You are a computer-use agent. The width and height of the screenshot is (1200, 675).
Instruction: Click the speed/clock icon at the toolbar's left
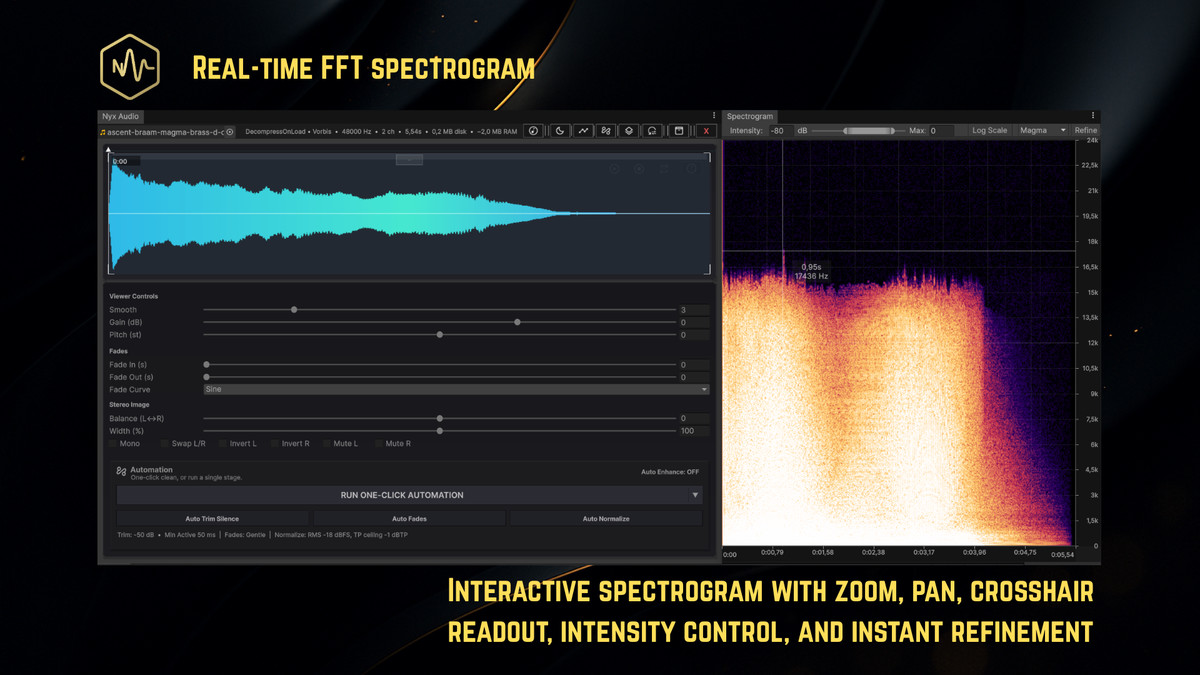tap(534, 131)
